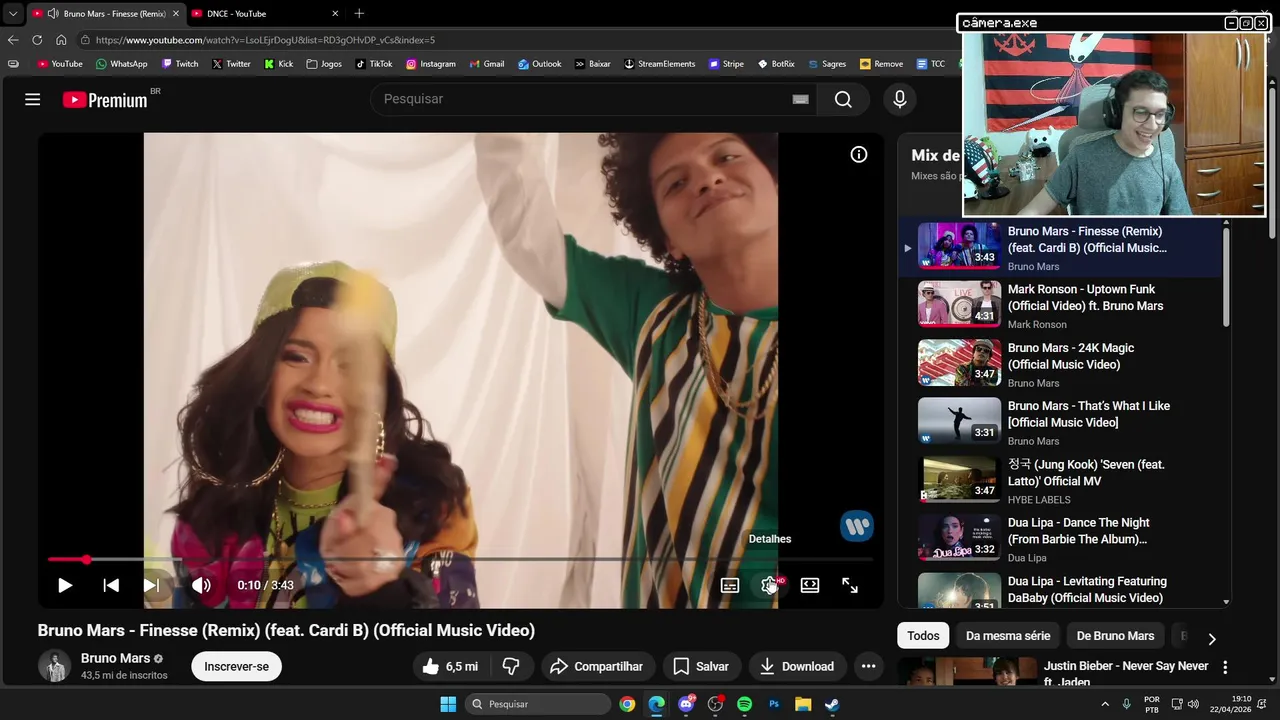Screen dimensions: 1280x720
Task: Close the DNCE - YouTube tab
Action: point(335,14)
